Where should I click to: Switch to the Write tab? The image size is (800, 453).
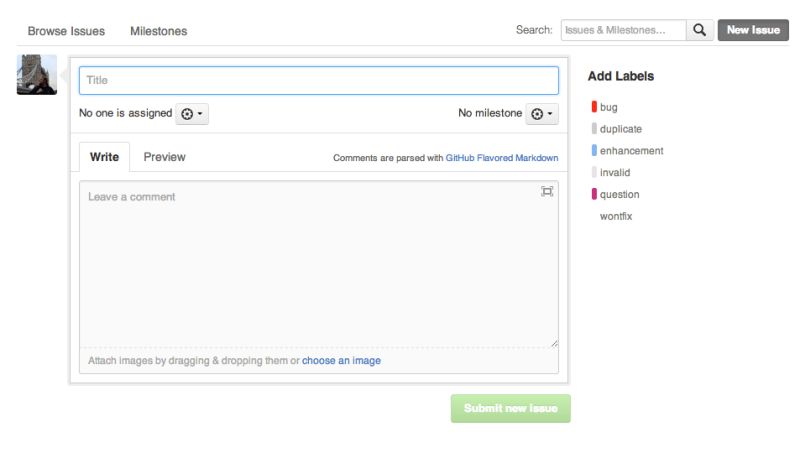tap(104, 157)
